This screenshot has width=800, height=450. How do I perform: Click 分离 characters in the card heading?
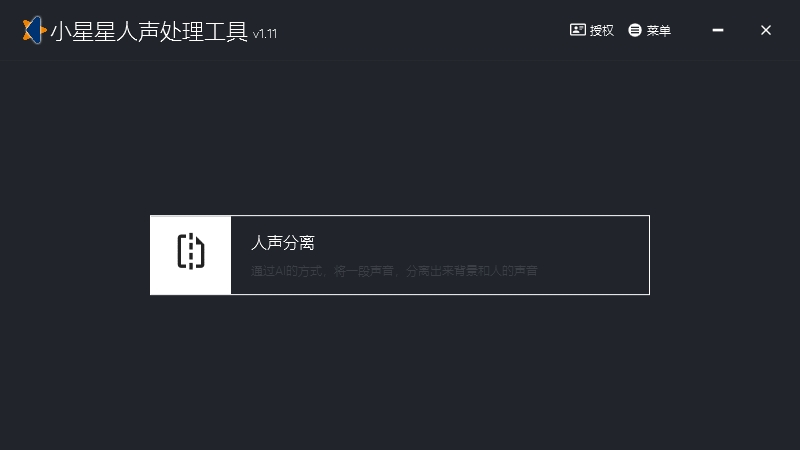click(298, 242)
